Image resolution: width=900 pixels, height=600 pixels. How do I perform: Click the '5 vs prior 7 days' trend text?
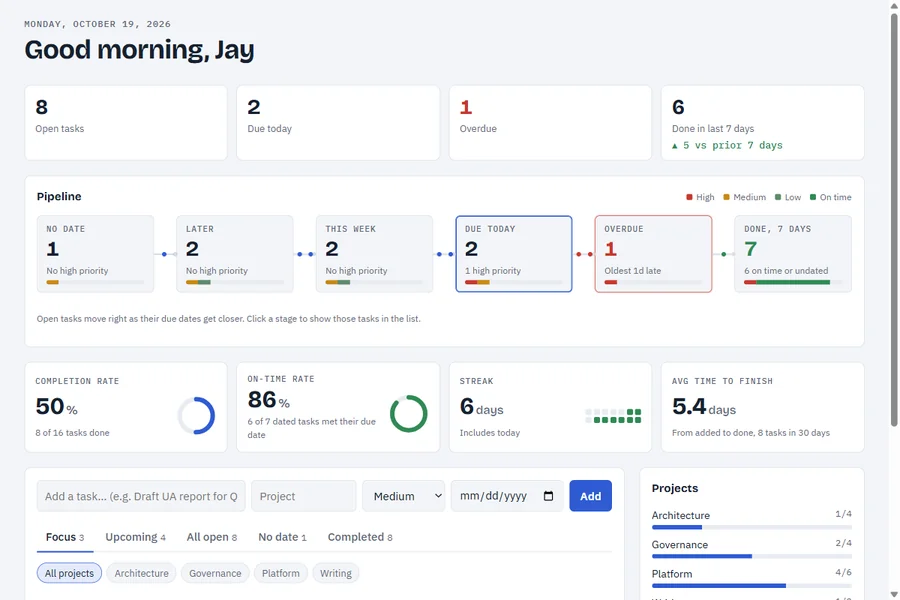tap(727, 145)
